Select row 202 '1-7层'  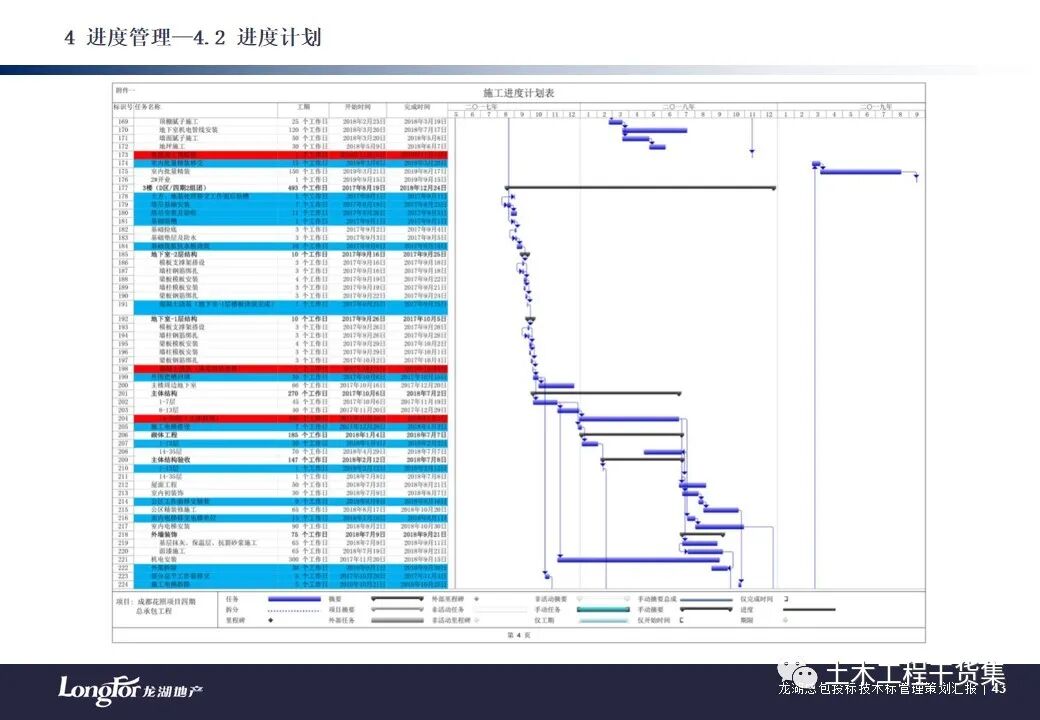tap(281, 402)
